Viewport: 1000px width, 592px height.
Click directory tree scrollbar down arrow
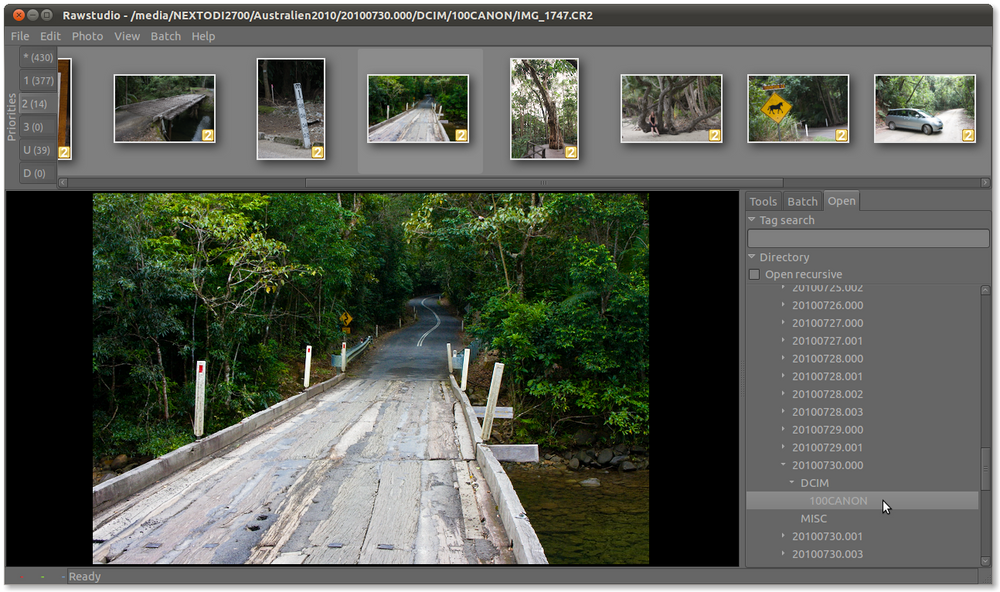985,561
